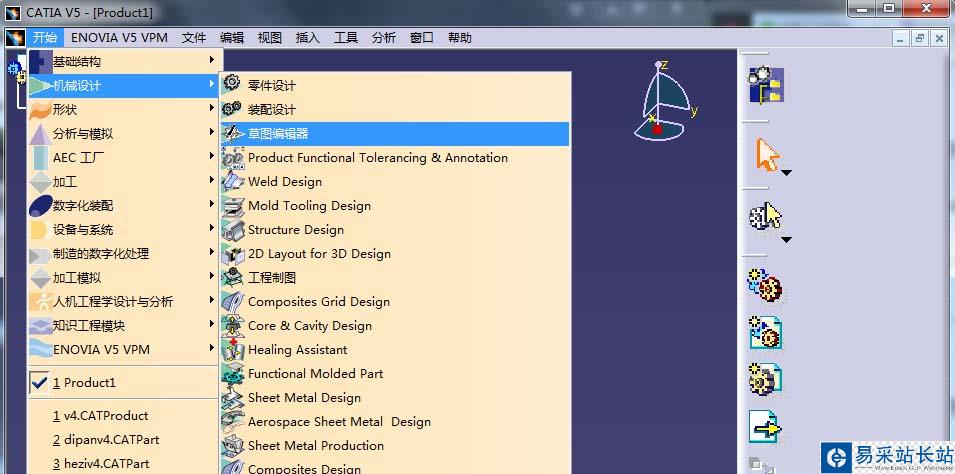955x474 pixels.
Task: Choose the orange Select arrow tool
Action: pyautogui.click(x=767, y=155)
